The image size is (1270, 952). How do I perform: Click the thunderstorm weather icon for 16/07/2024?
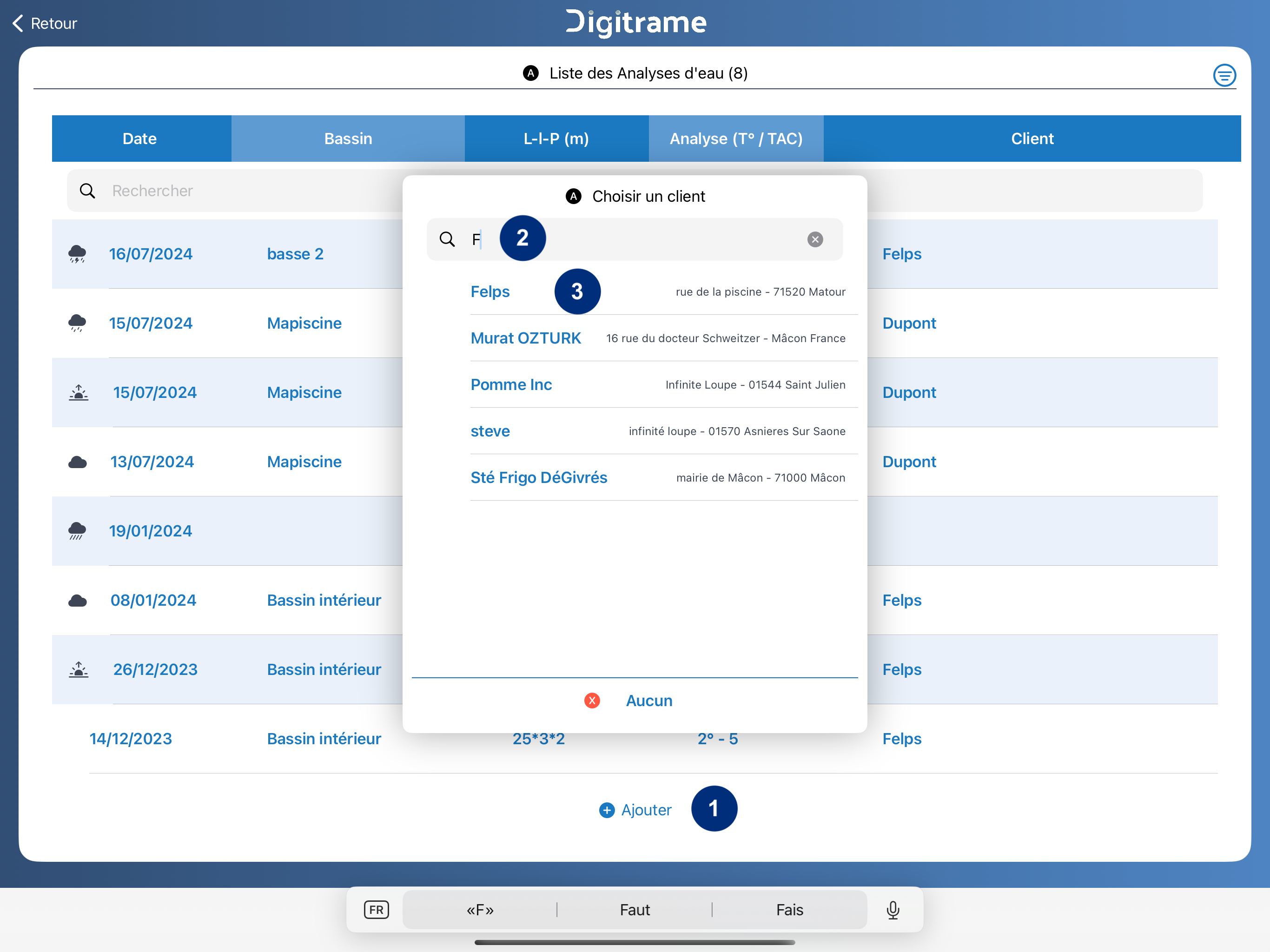pyautogui.click(x=77, y=254)
